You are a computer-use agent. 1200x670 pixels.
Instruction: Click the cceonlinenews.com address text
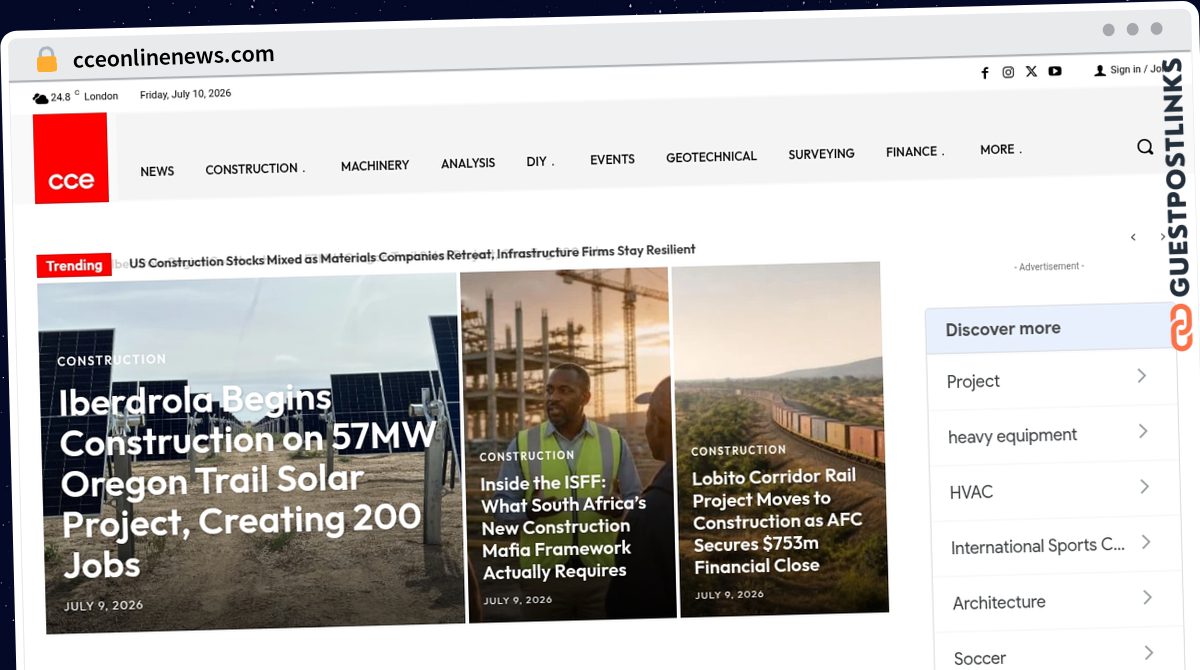[173, 57]
